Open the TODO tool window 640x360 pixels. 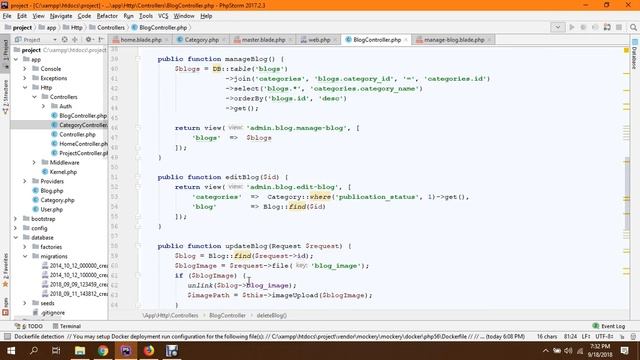coord(29,326)
